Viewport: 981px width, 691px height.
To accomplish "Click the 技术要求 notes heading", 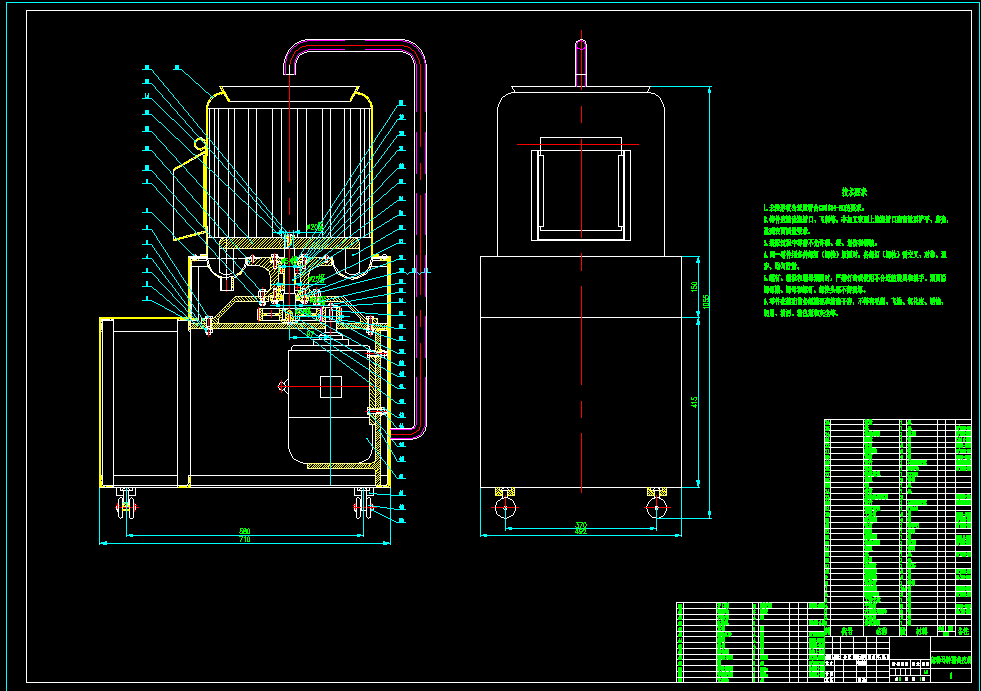I will click(854, 192).
